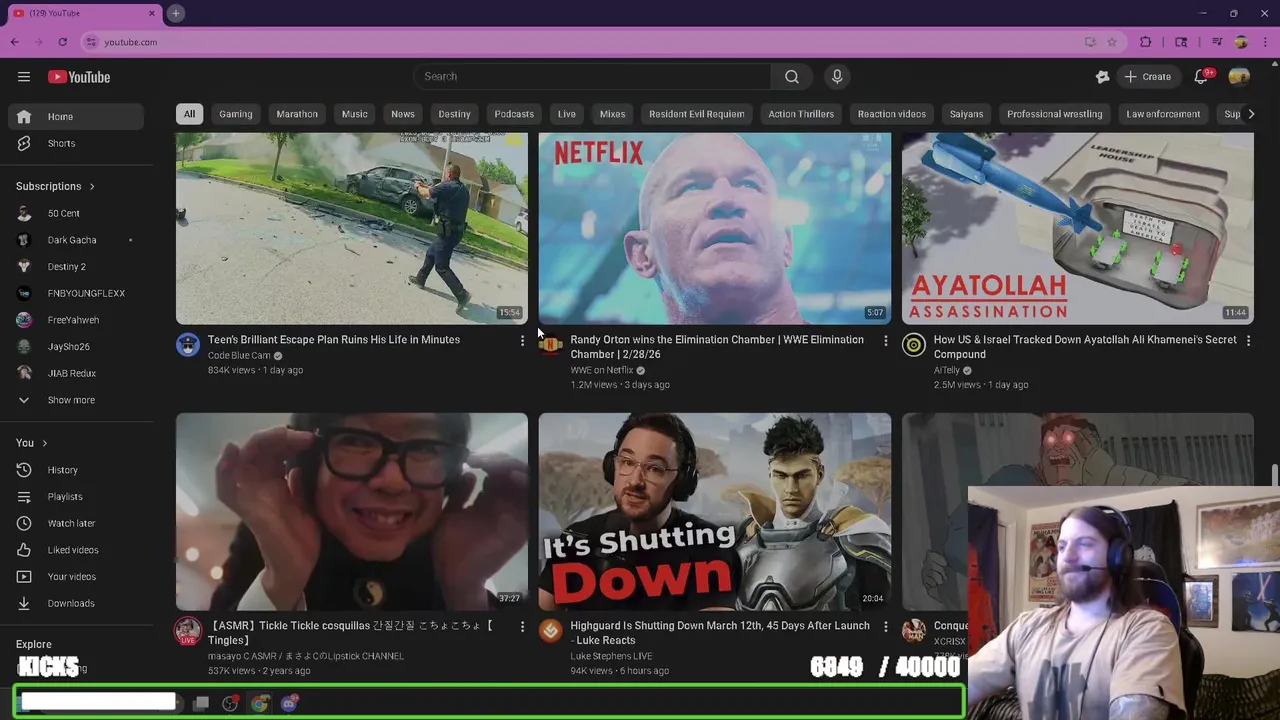Screen dimensions: 1280x720
Task: Click the magnifier search button
Action: pos(791,76)
